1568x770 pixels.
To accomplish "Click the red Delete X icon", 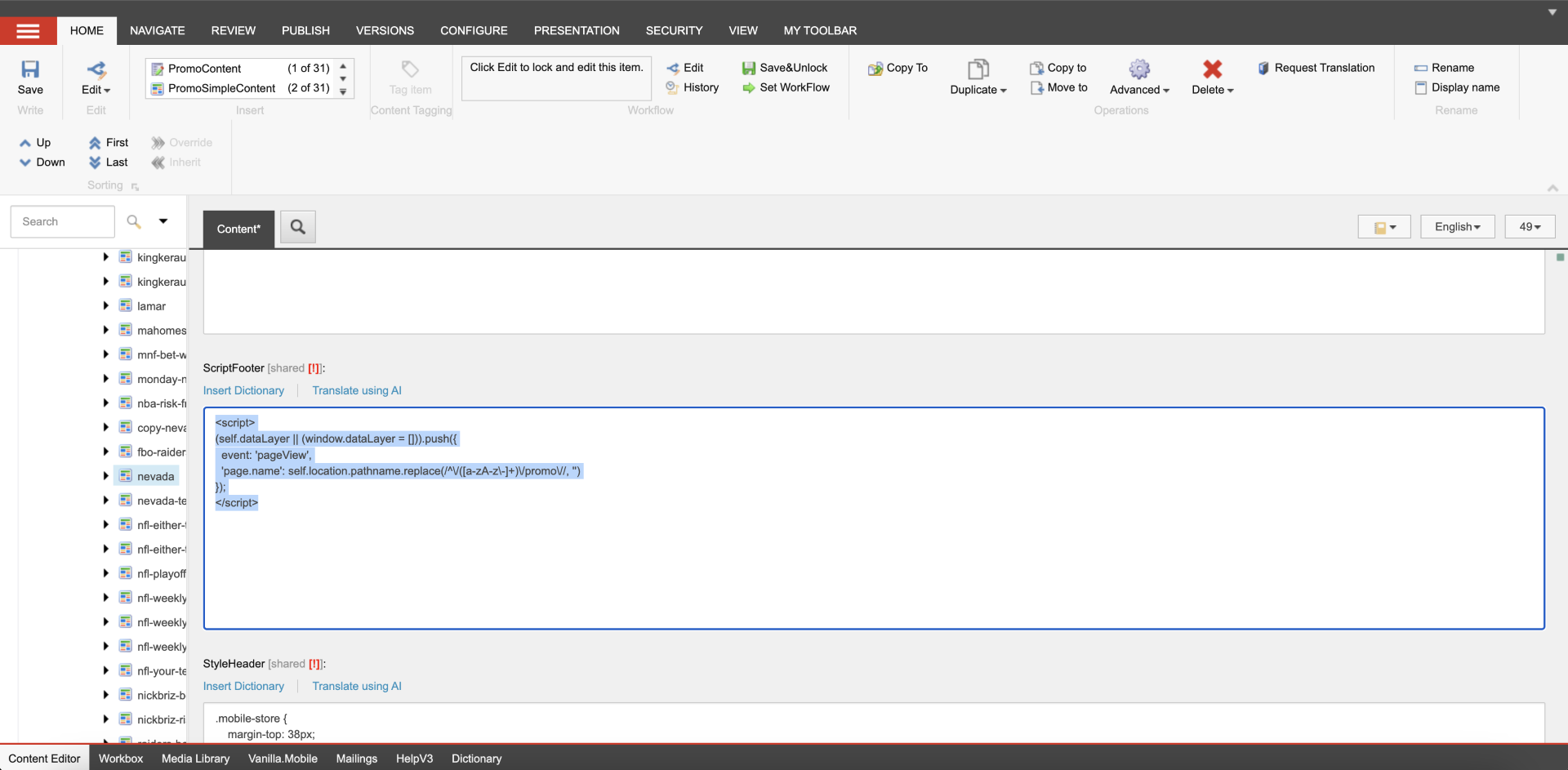I will [1212, 69].
